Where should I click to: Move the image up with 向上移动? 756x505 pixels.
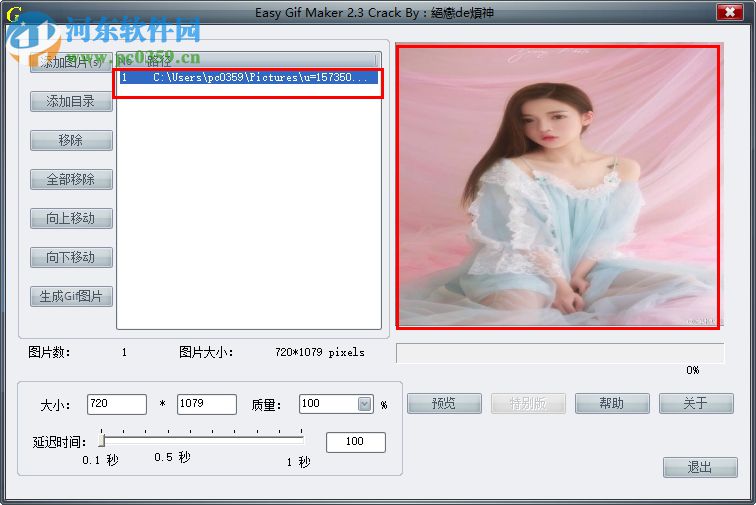click(71, 218)
